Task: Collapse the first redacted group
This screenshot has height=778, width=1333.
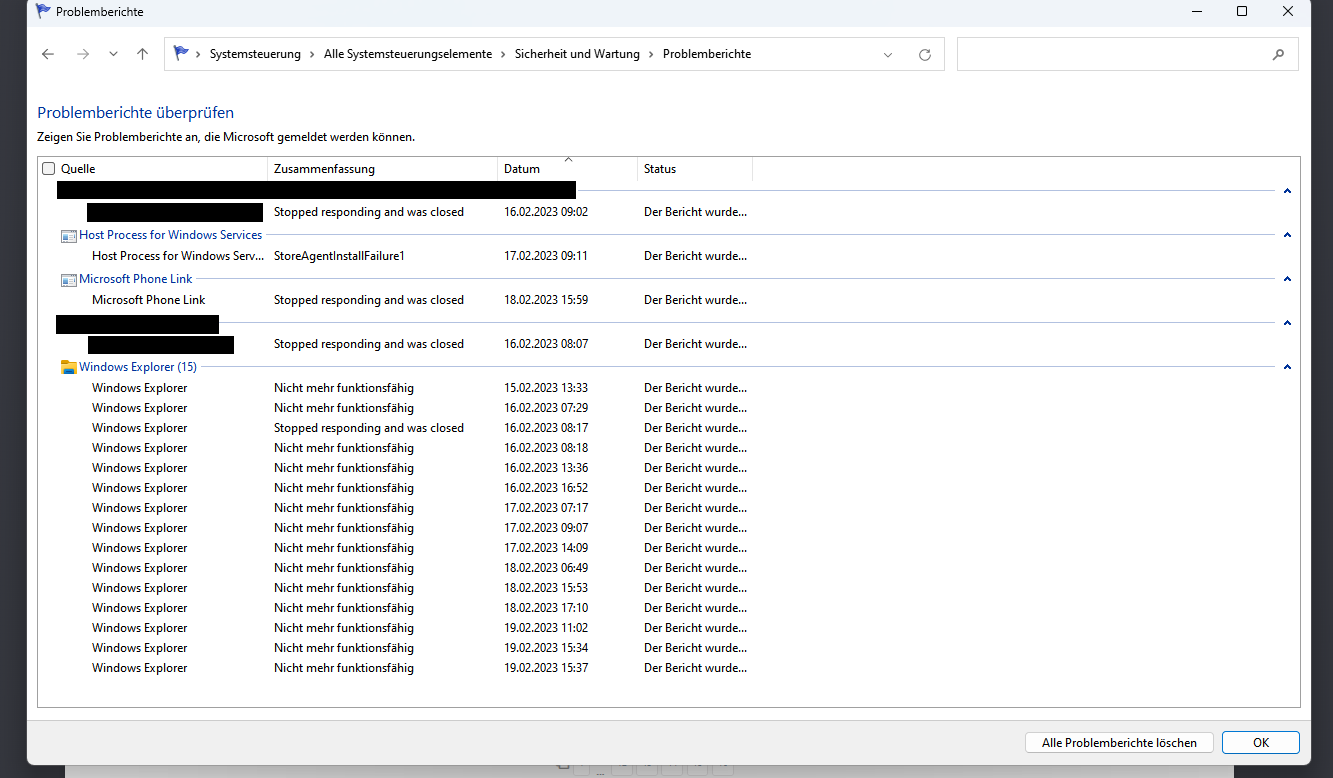Action: [x=1287, y=191]
